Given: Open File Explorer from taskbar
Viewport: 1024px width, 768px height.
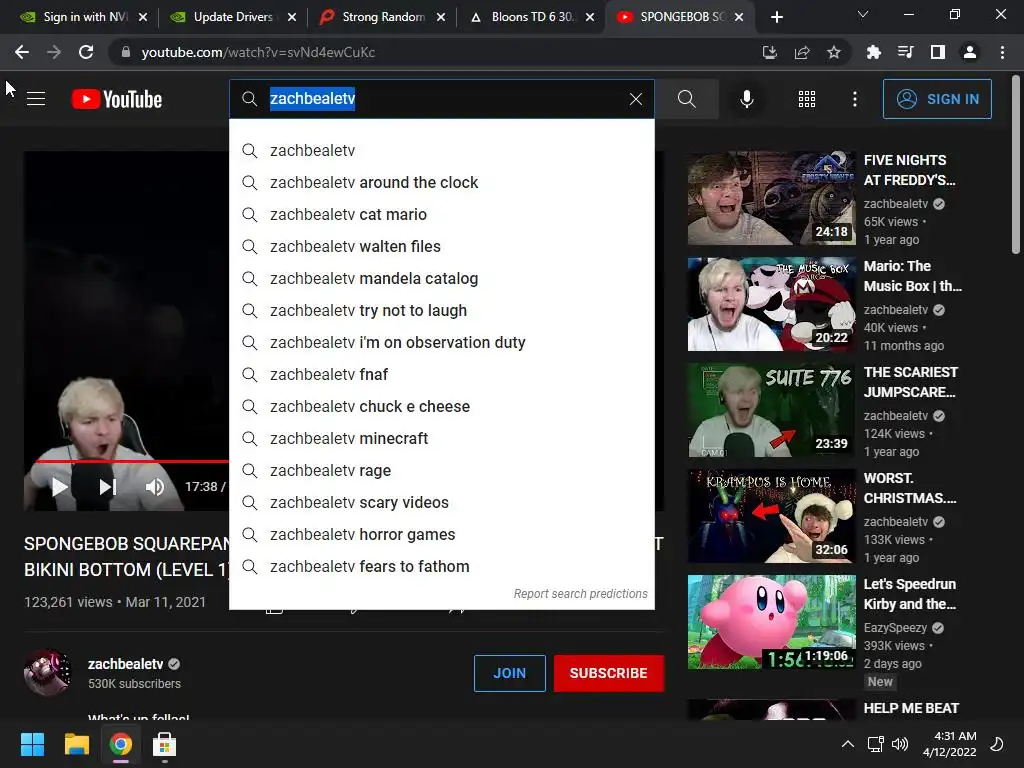Looking at the screenshot, I should pyautogui.click(x=76, y=744).
